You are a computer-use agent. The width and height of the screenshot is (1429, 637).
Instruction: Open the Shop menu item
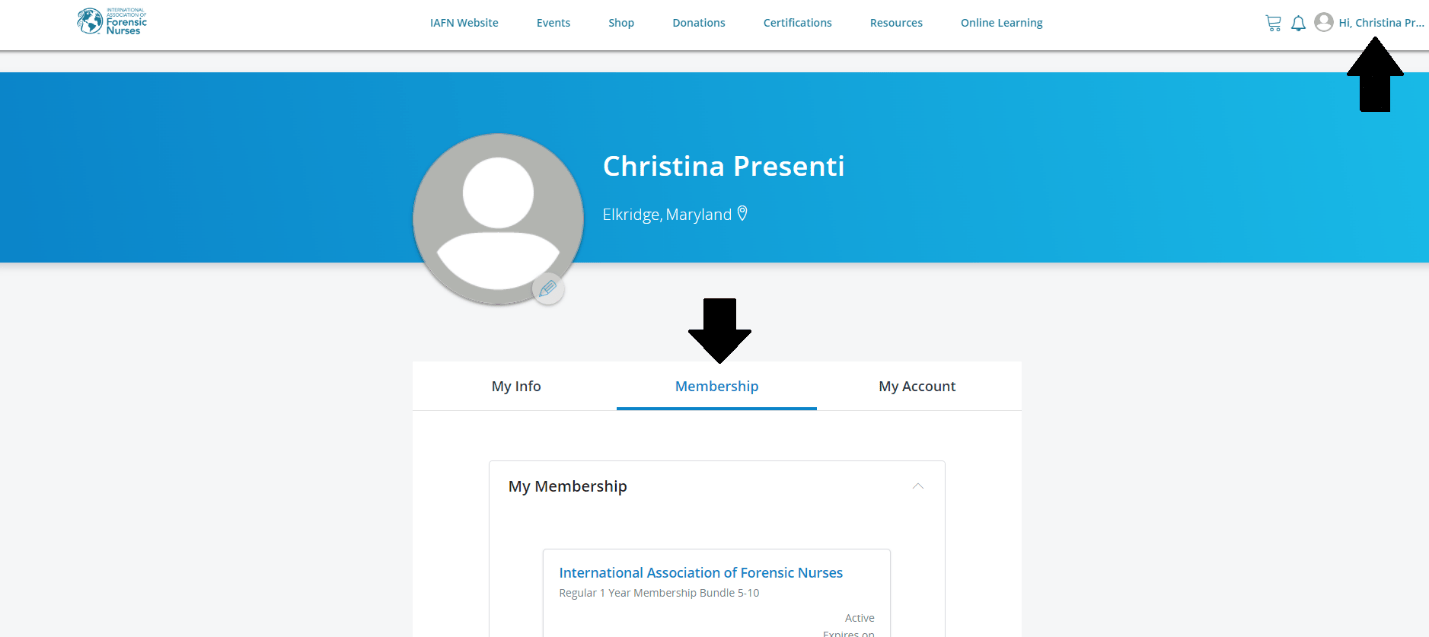coord(621,23)
